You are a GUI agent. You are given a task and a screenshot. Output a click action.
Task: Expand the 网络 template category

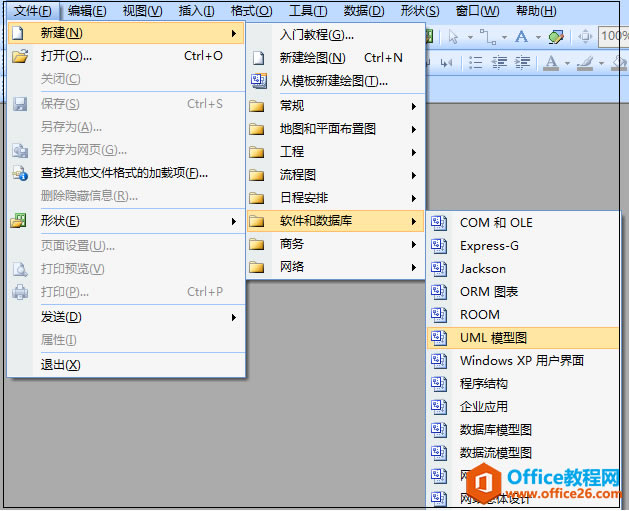336,267
